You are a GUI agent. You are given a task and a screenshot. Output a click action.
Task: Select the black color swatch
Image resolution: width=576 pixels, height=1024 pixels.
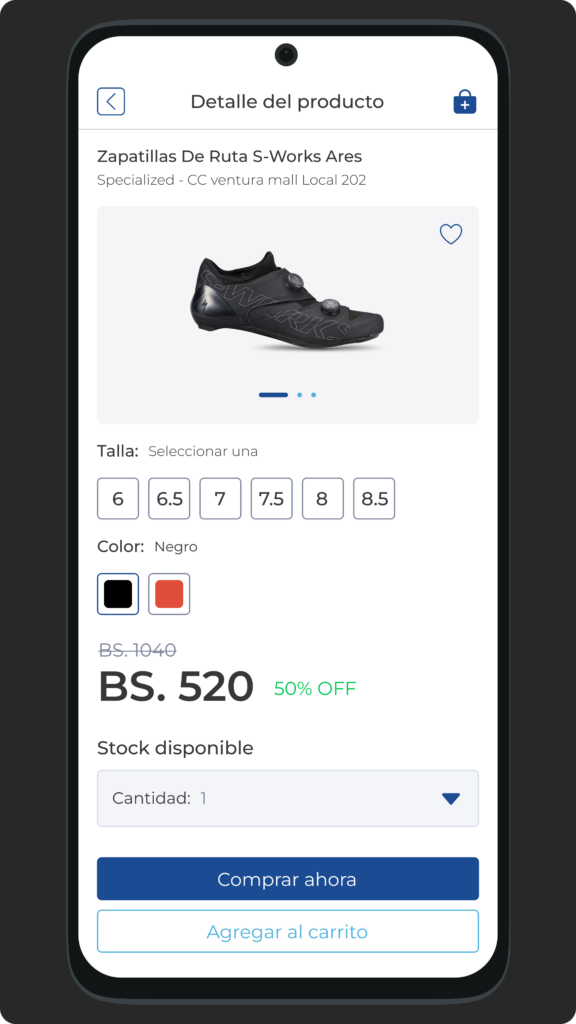tap(118, 594)
